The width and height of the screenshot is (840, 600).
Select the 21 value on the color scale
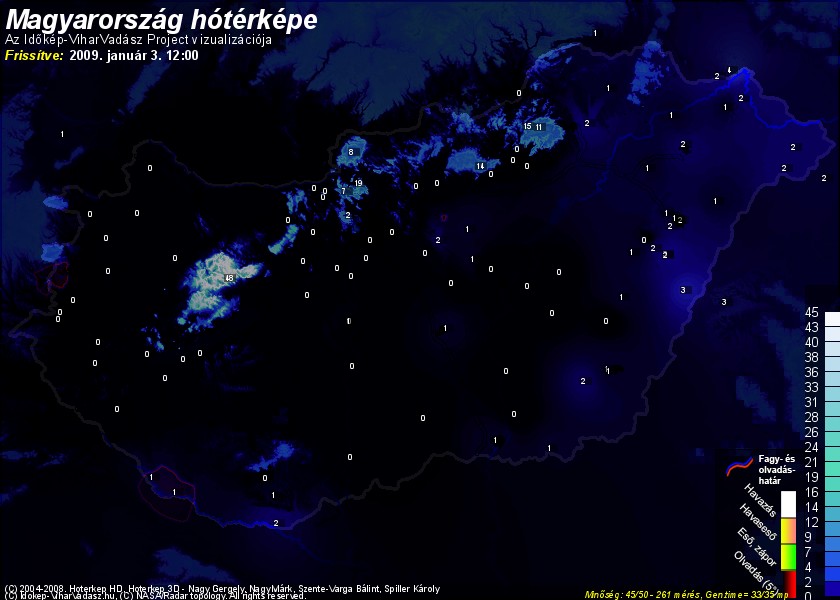[x=812, y=462]
